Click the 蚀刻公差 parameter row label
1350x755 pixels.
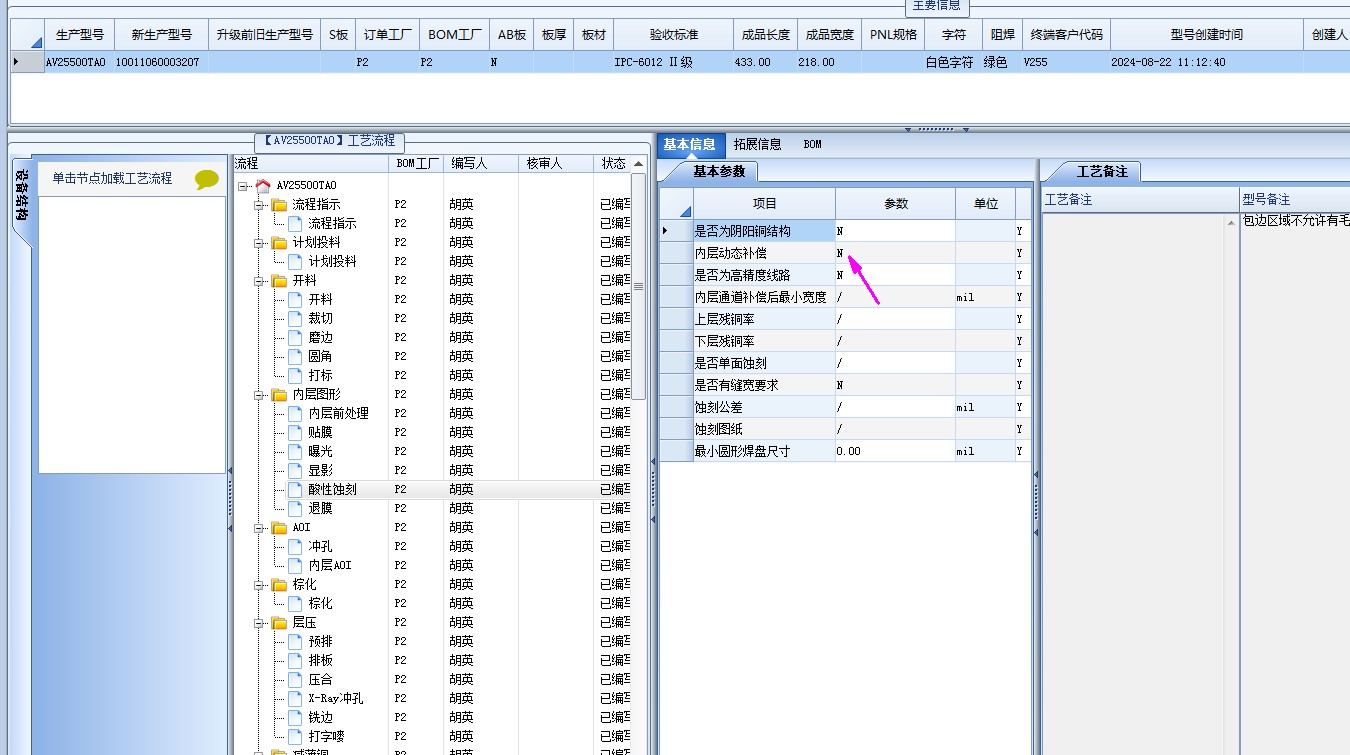(764, 407)
